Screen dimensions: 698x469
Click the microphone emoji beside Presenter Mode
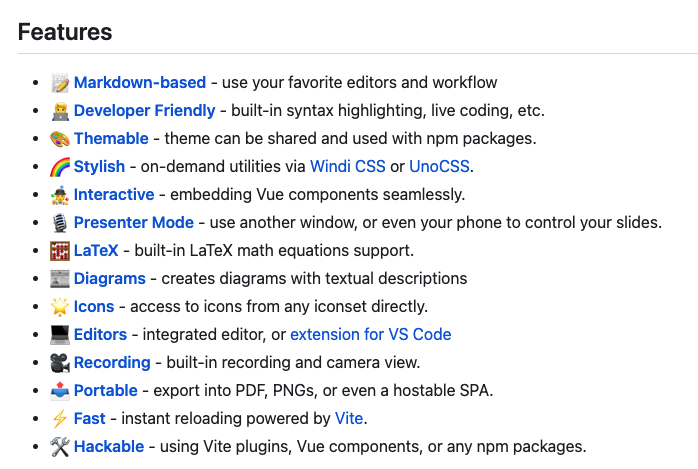coord(59,223)
